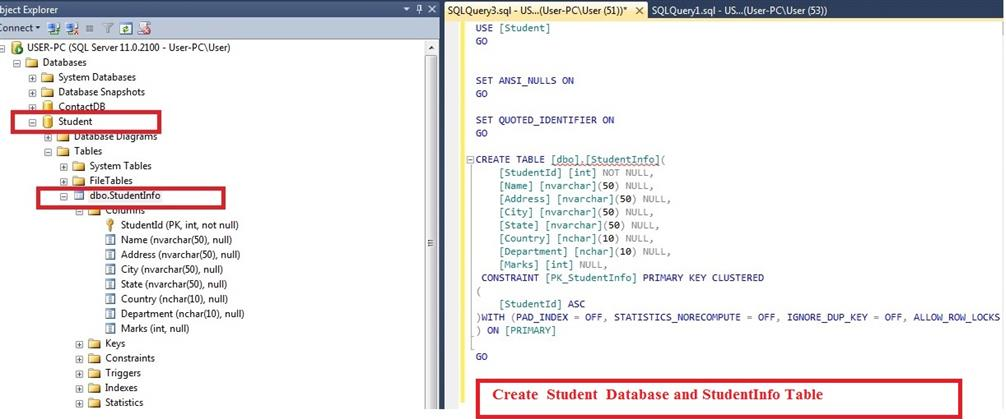Expand the Keys folder

point(80,344)
